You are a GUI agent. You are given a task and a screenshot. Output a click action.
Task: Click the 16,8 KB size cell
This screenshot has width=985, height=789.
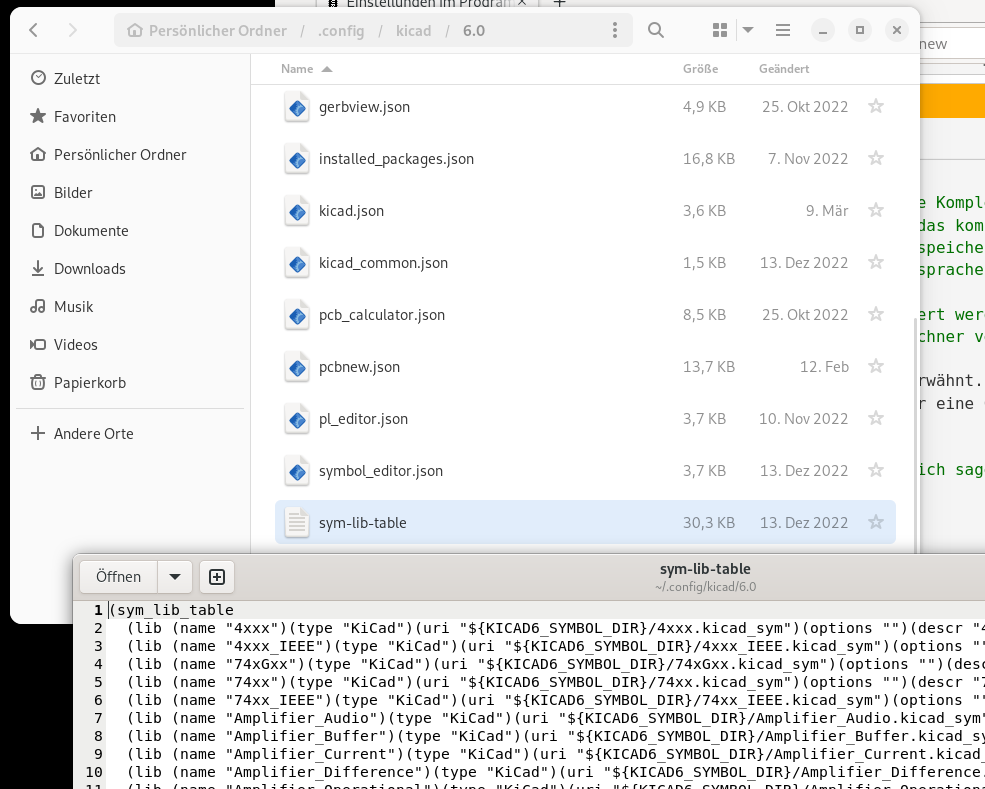click(x=709, y=159)
